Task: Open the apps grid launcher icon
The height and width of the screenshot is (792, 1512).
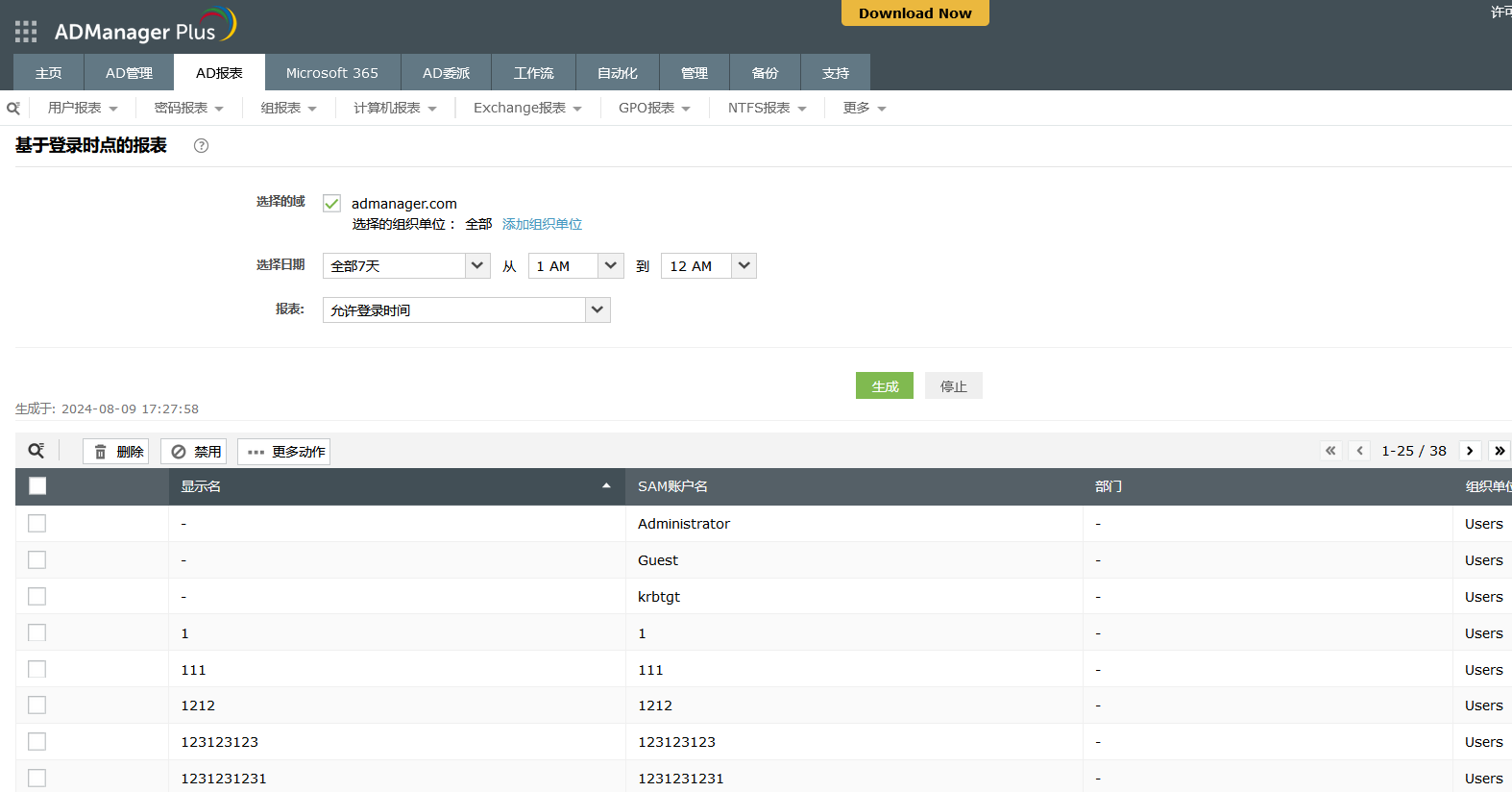Action: click(26, 32)
